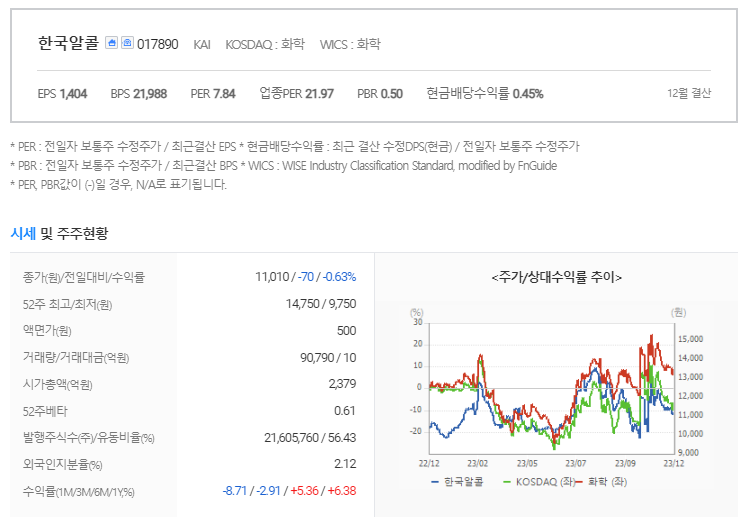Click the BPS 21,988 value
Viewport: 743px width, 517px height.
coord(138,93)
